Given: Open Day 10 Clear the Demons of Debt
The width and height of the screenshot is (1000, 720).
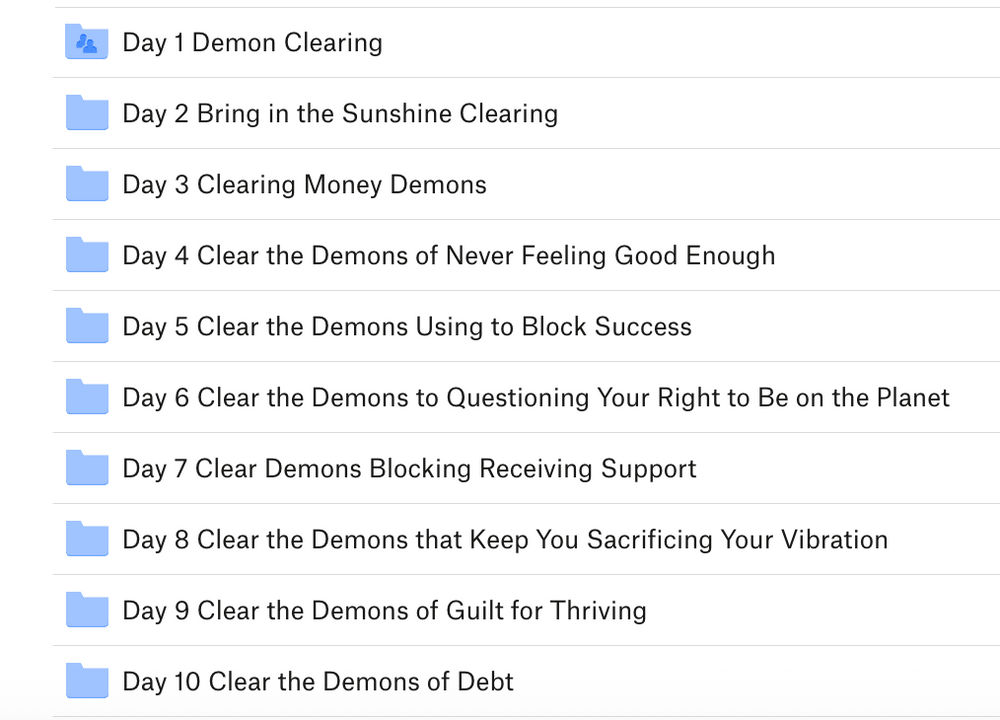Looking at the screenshot, I should [318, 682].
